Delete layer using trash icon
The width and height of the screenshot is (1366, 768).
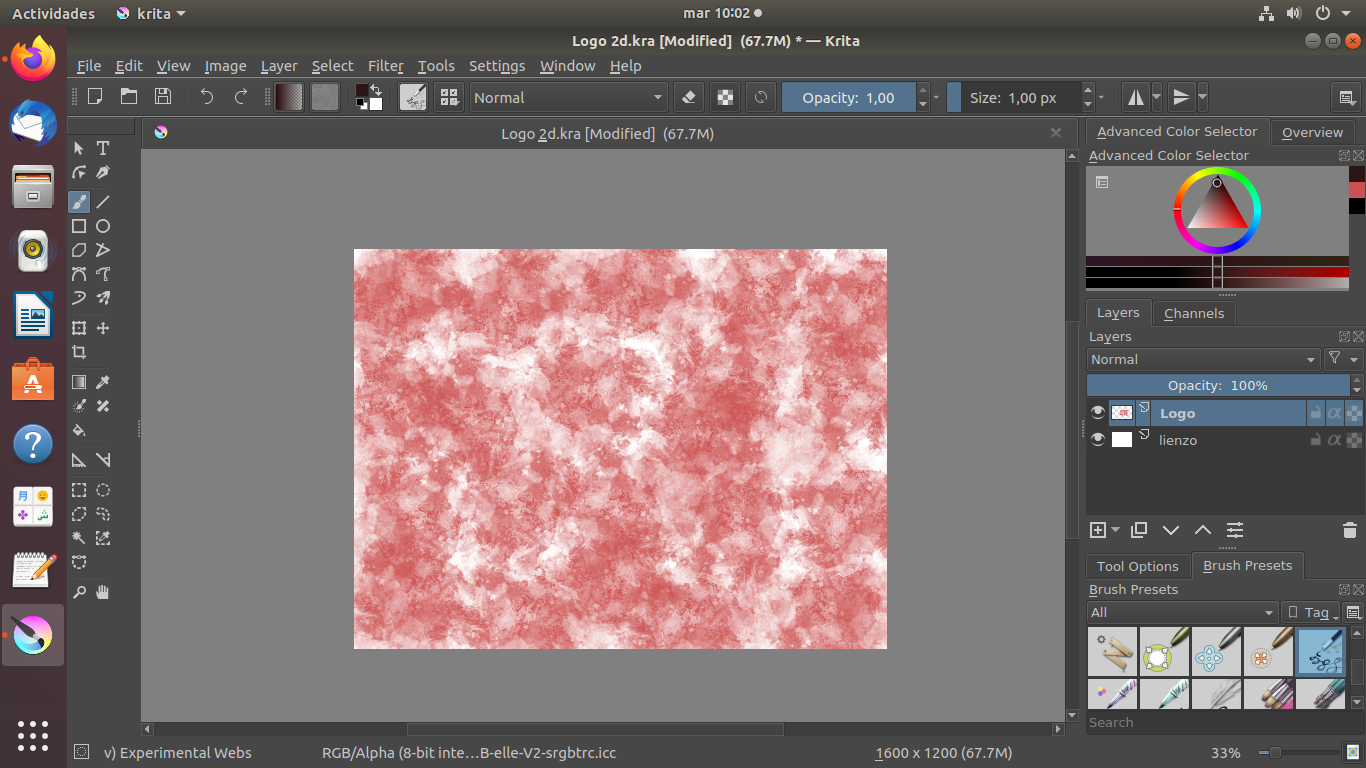coord(1349,530)
